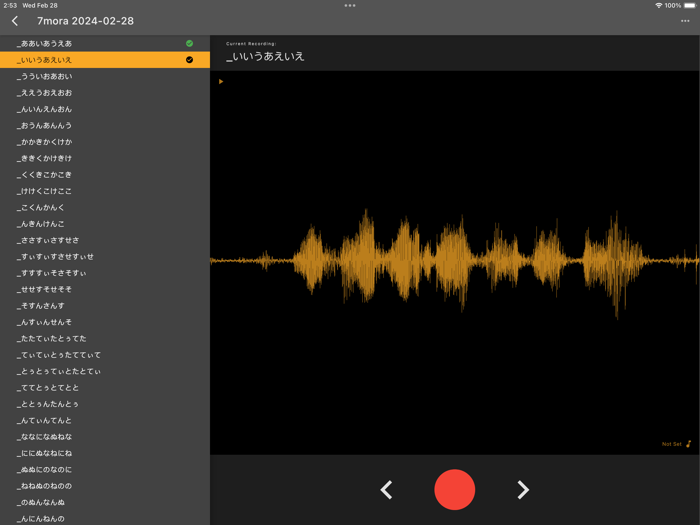Screen dimensions: 700x525
Task: Select the _んすぃんせんそ line
Action: click(105, 322)
